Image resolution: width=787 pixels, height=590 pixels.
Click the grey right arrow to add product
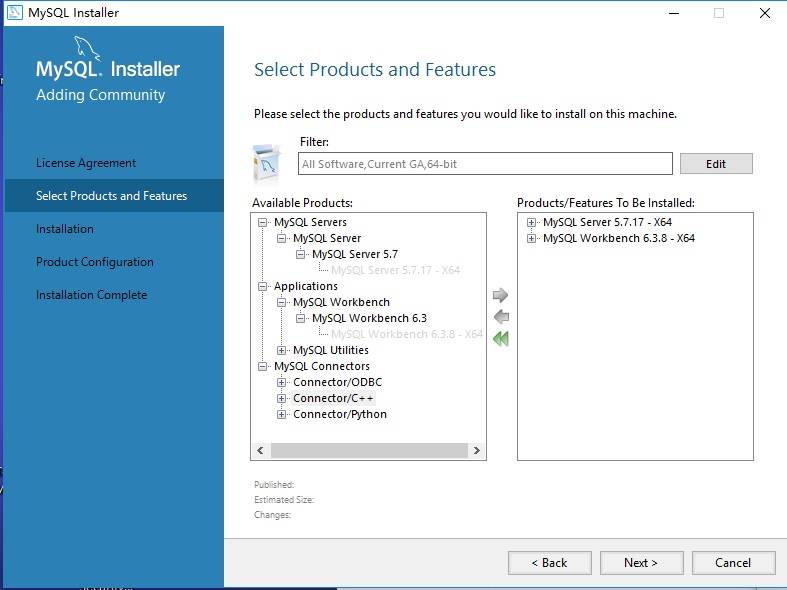click(500, 295)
